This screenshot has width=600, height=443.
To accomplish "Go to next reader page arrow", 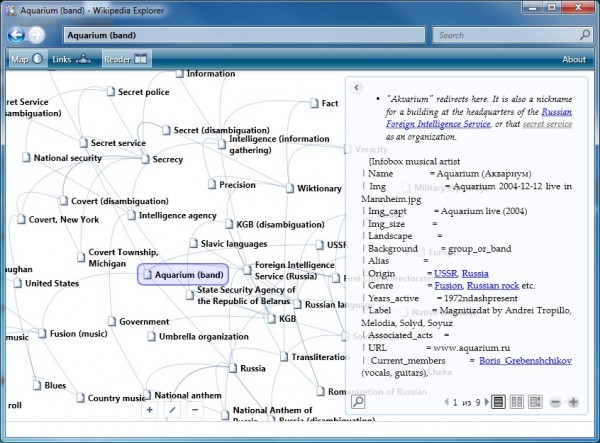I will 486,402.
